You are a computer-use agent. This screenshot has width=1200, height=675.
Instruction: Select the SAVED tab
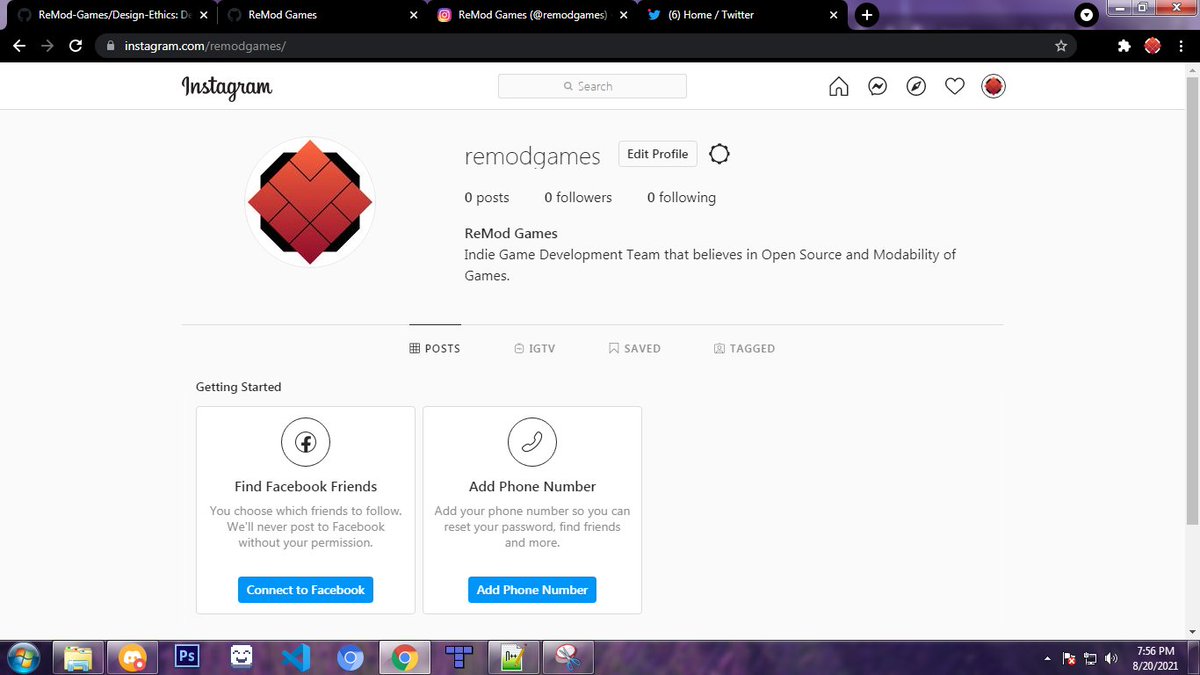coord(635,348)
